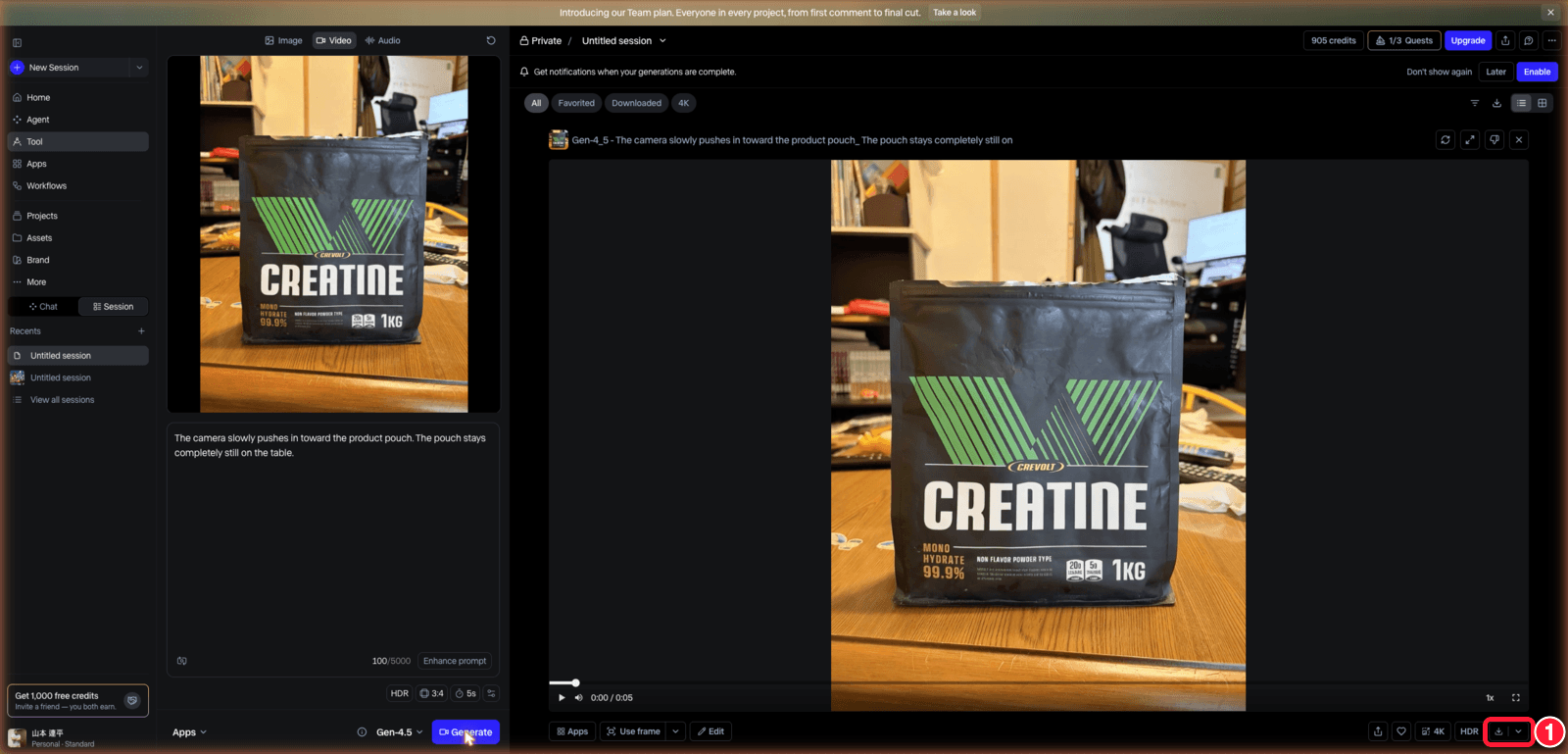Expand the download options chevron
This screenshot has width=1568, height=754.
[1519, 731]
